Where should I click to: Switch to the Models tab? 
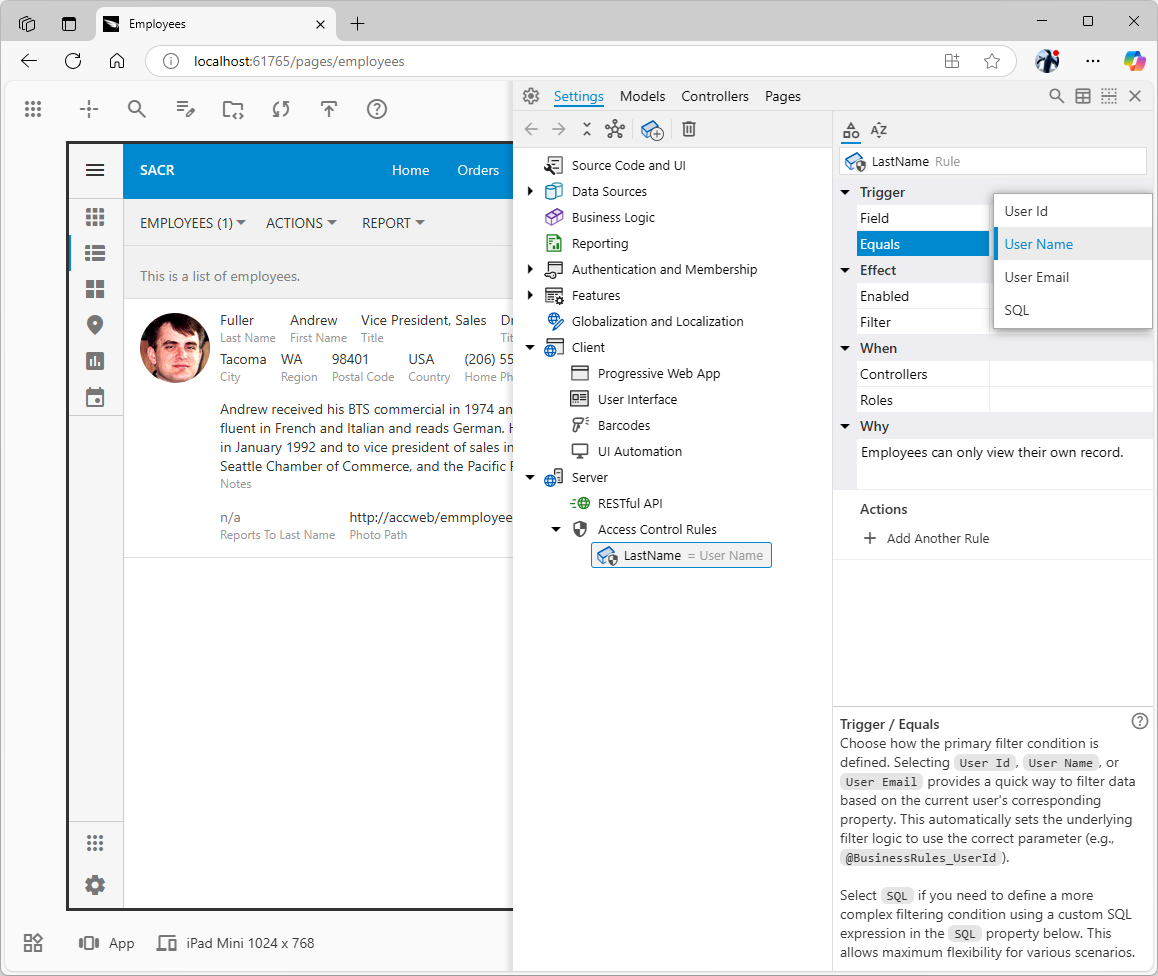click(642, 96)
